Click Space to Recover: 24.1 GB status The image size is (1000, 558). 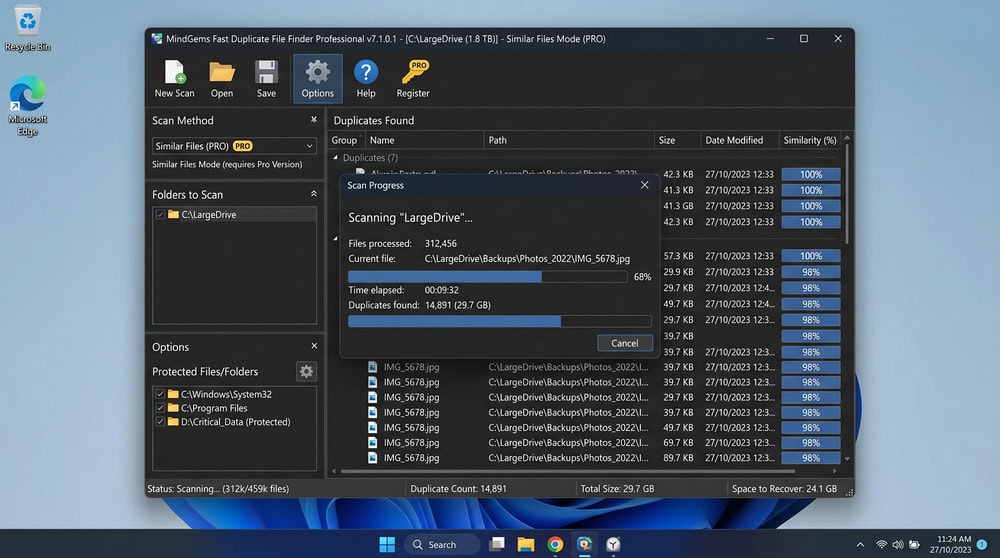784,488
